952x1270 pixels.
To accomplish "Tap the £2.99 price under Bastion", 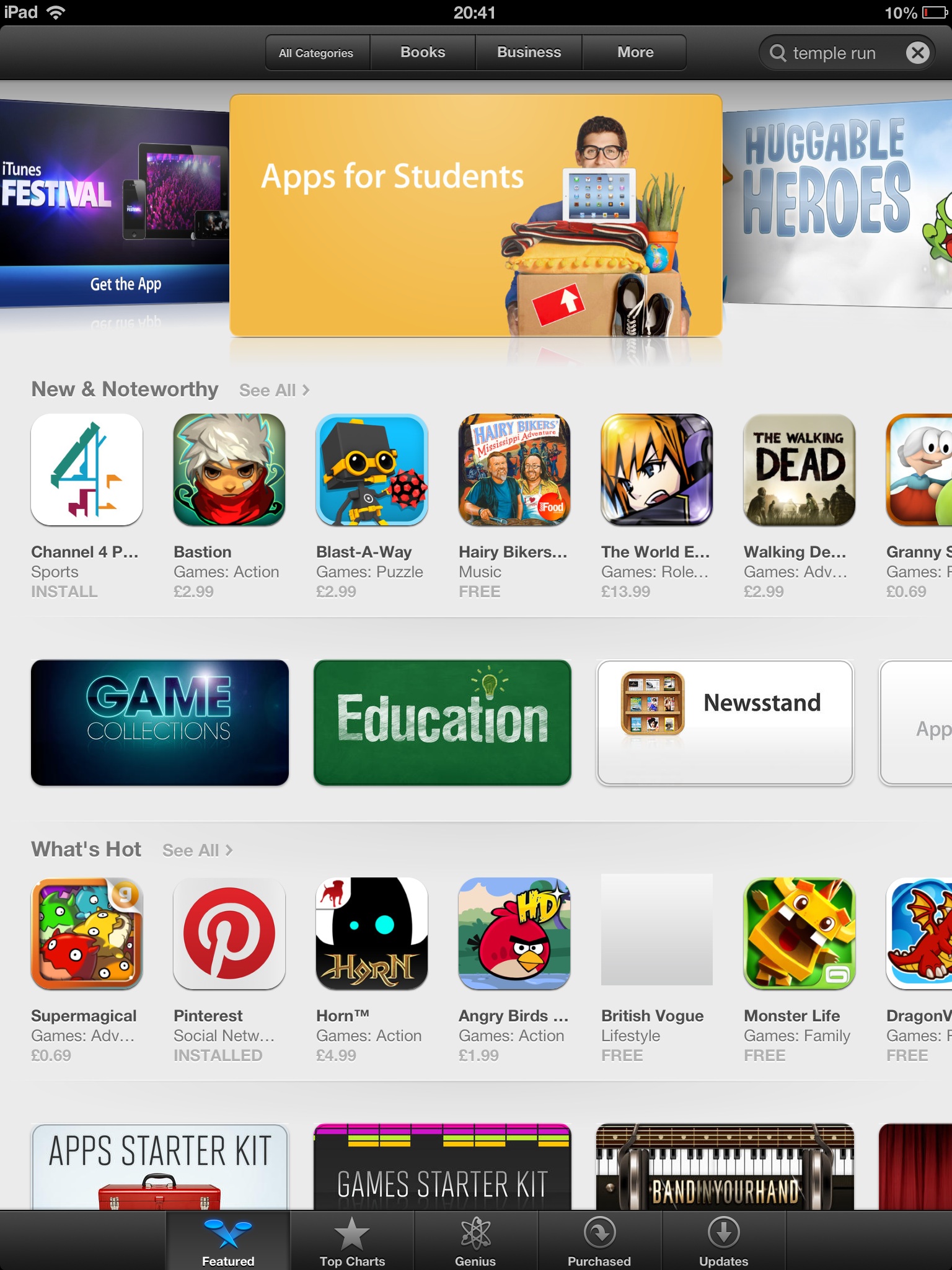I will (193, 592).
